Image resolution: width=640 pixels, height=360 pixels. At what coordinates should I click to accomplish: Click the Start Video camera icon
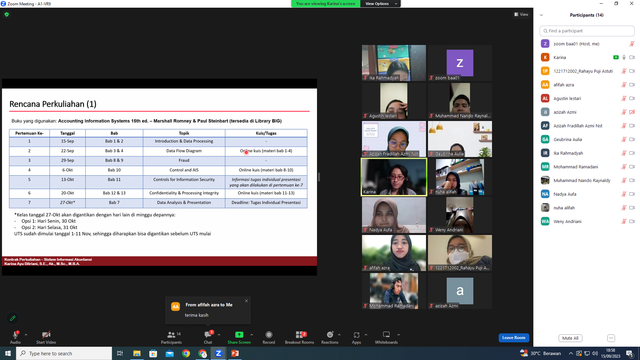tap(46, 335)
